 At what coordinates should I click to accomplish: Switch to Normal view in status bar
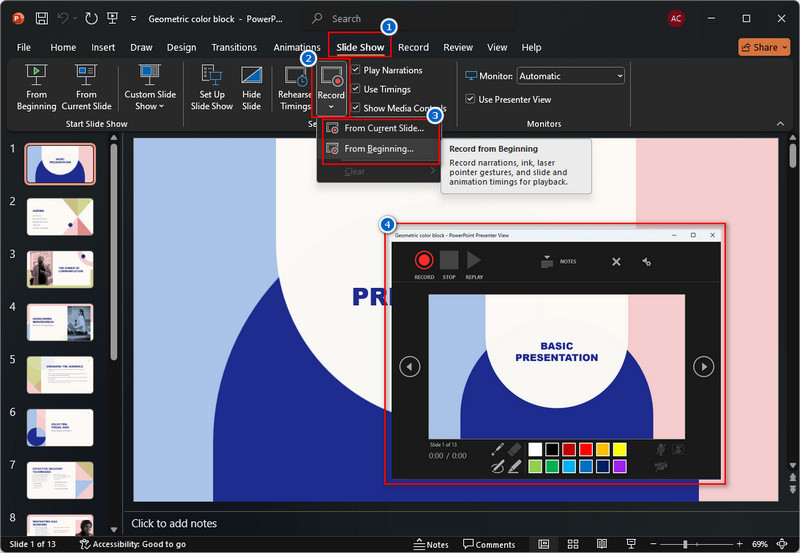(x=543, y=544)
